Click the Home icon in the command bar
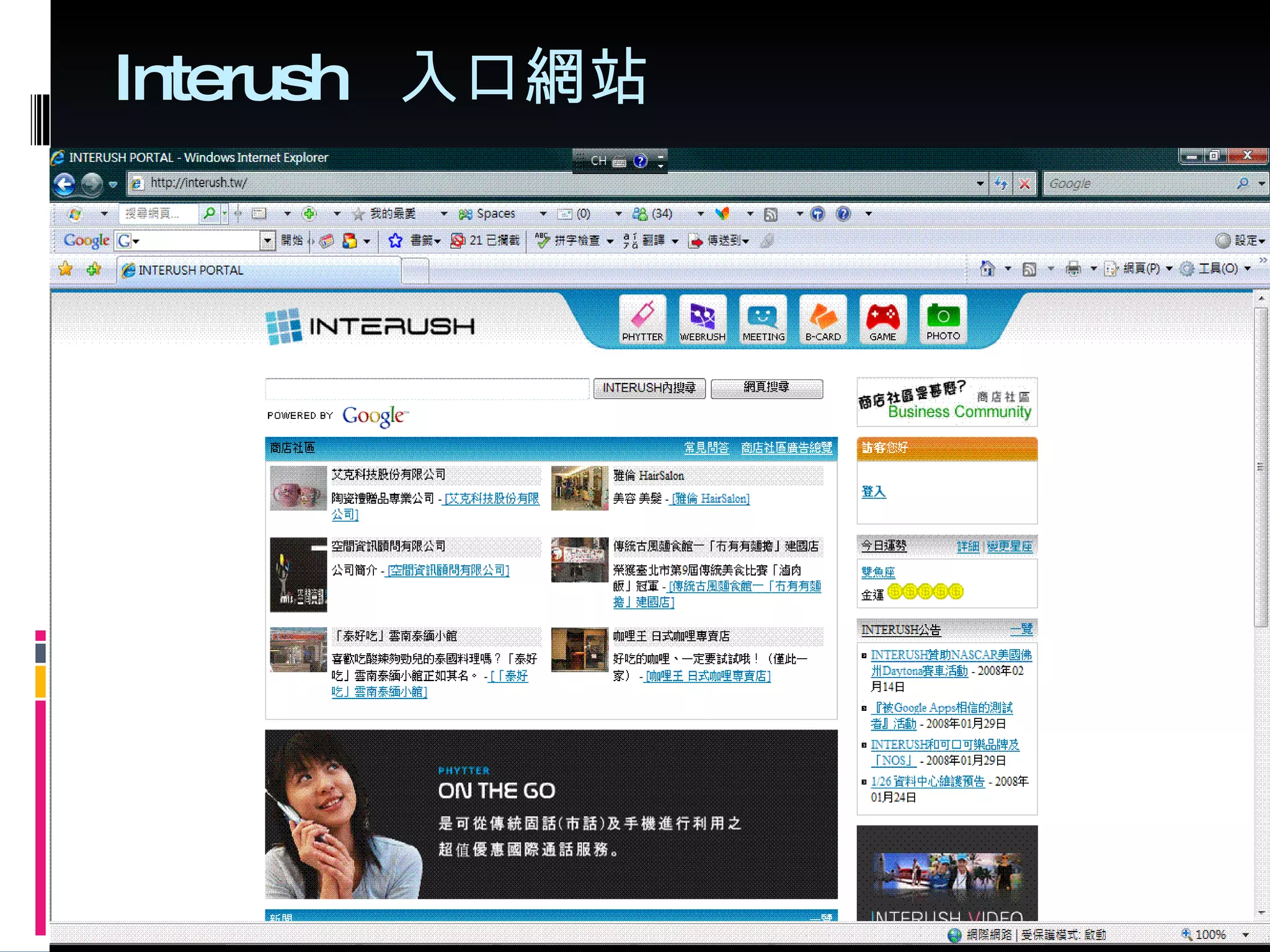The height and width of the screenshot is (952, 1270). coord(987,268)
